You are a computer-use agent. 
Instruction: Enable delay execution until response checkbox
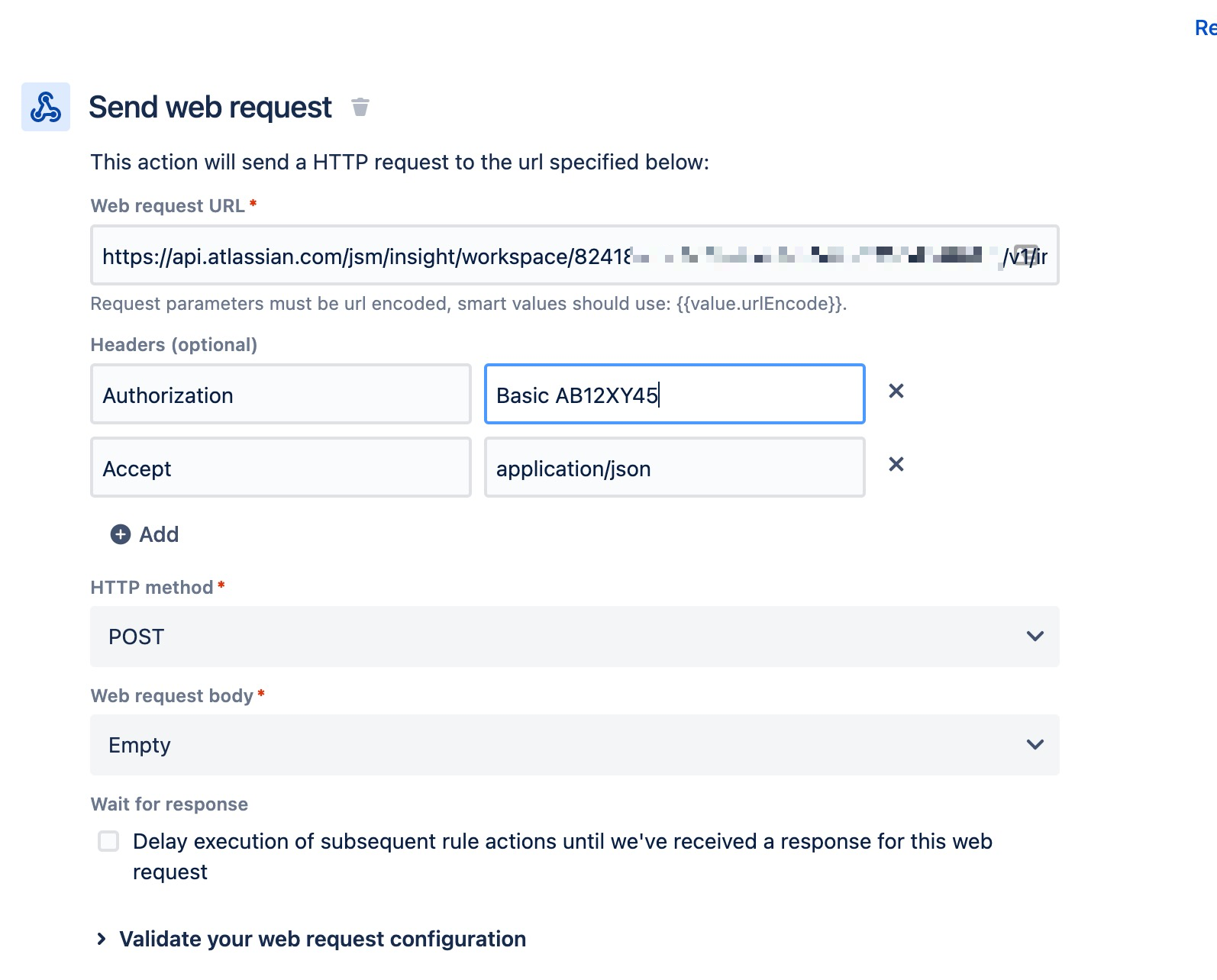click(108, 841)
